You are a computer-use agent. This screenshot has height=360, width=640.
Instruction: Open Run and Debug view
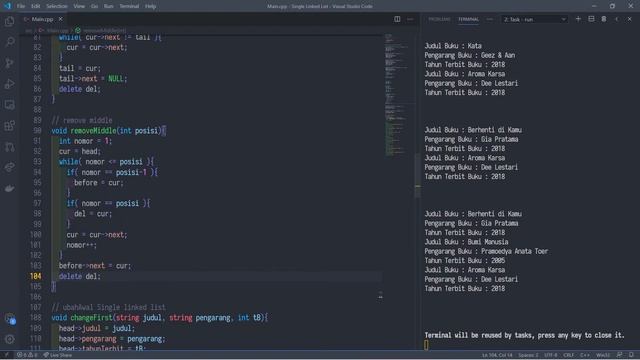tap(9, 84)
